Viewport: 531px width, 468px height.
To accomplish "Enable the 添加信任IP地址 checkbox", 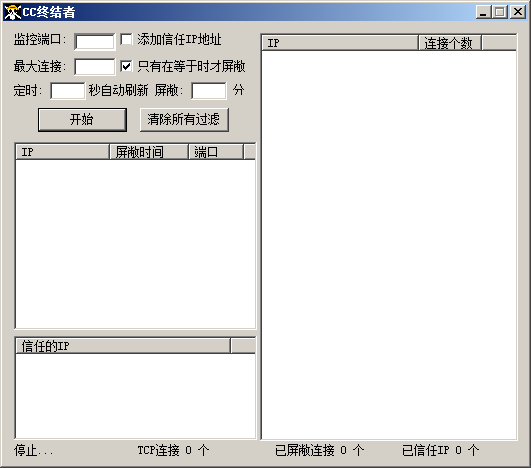I will click(126, 39).
